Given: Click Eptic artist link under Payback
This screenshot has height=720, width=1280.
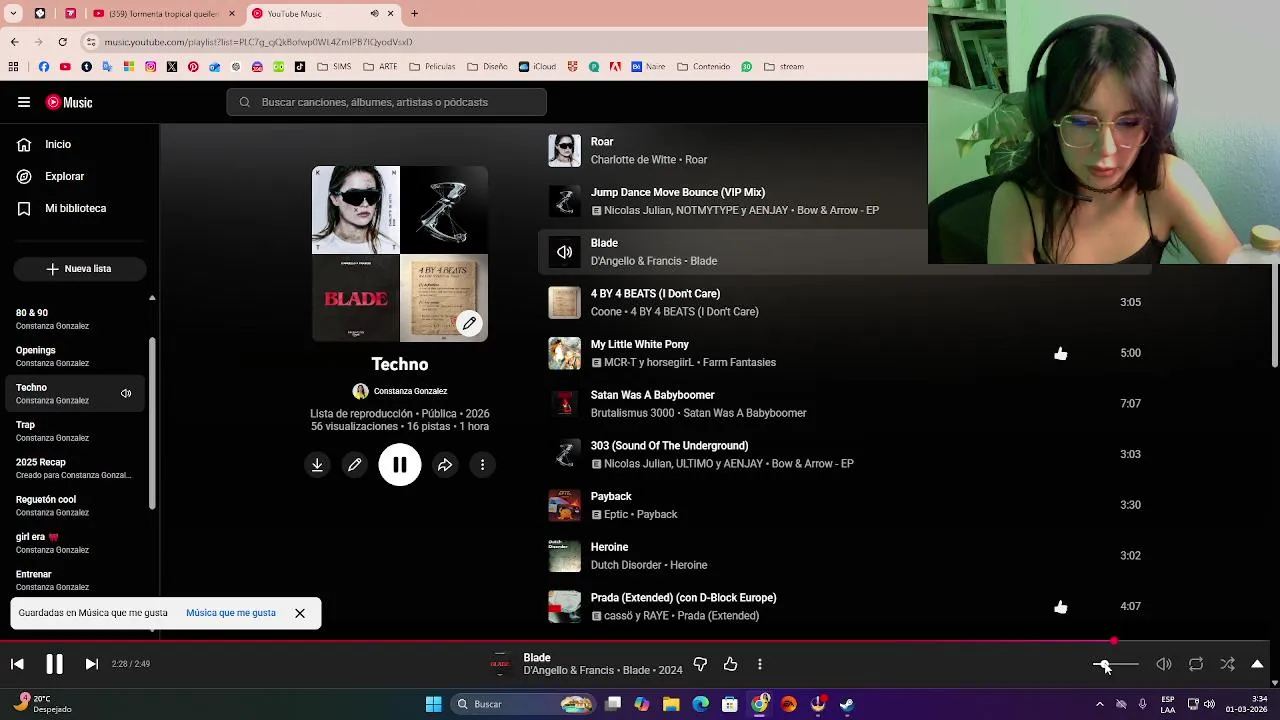Looking at the screenshot, I should pyautogui.click(x=616, y=514).
